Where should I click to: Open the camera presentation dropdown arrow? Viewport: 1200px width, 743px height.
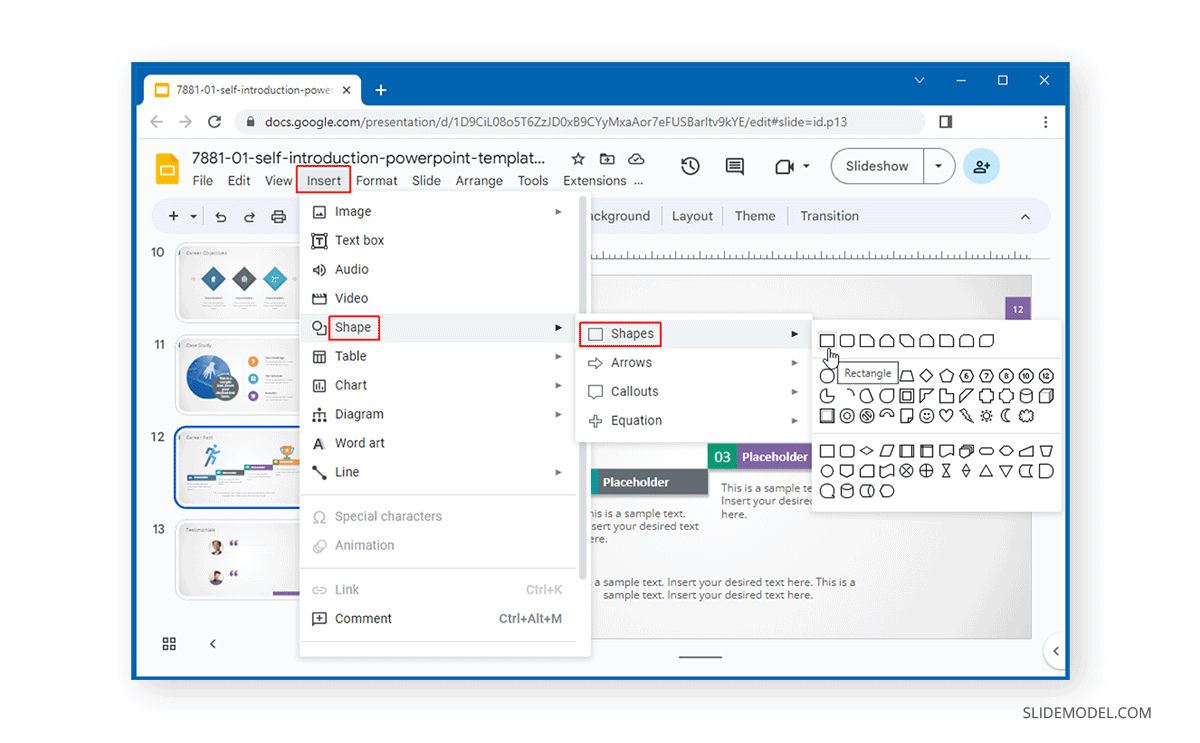[x=806, y=166]
